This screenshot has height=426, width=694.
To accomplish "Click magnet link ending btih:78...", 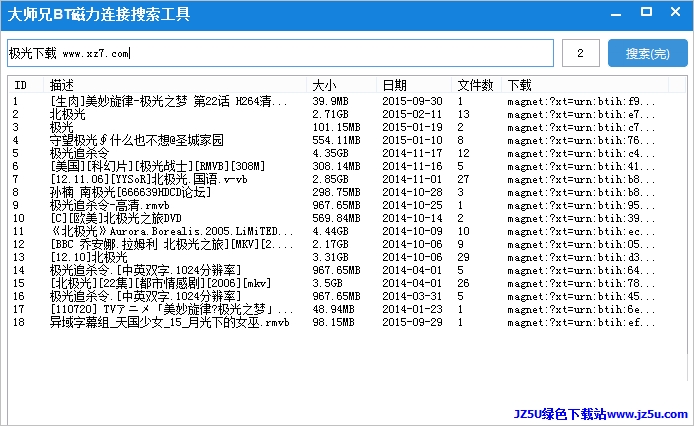I will pos(581,284).
